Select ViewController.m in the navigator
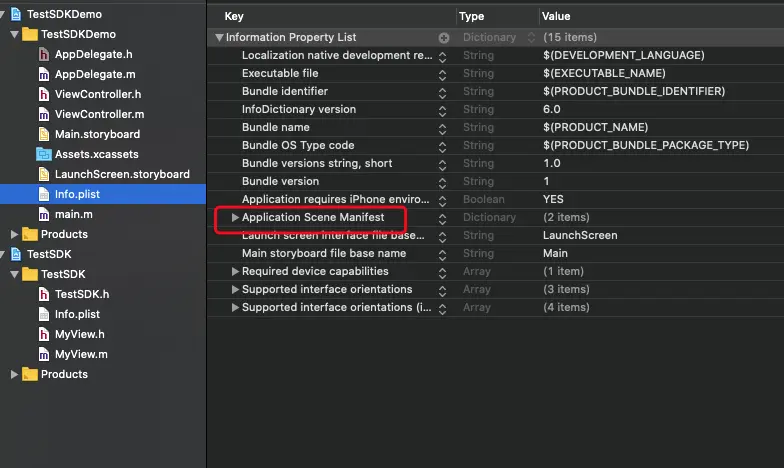 [99, 114]
